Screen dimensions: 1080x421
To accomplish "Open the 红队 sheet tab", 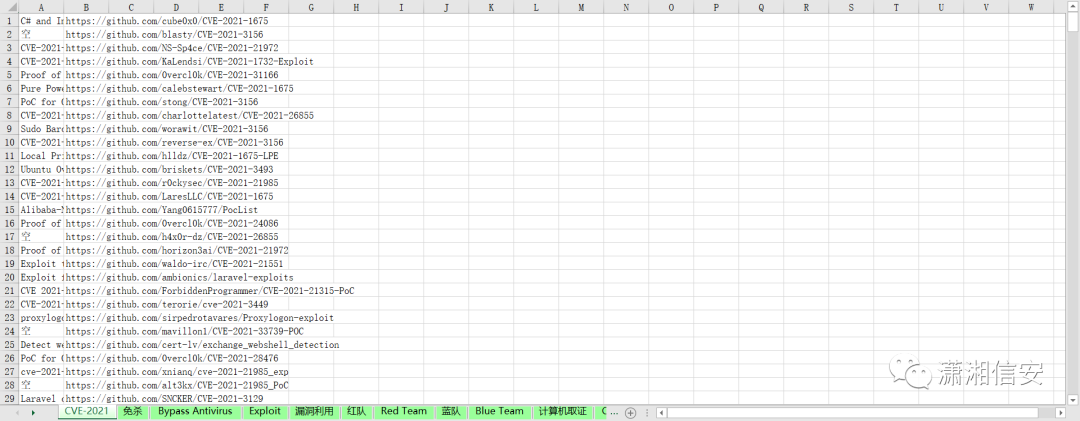I will (357, 411).
